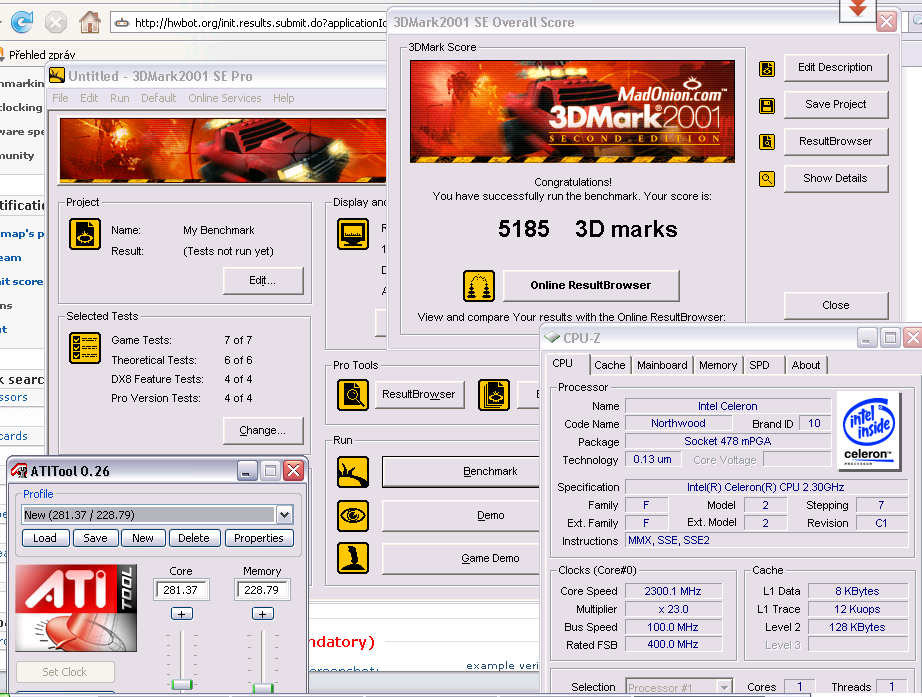Viewport: 922px width, 697px height.
Task: Click the Show Details button
Action: point(836,179)
